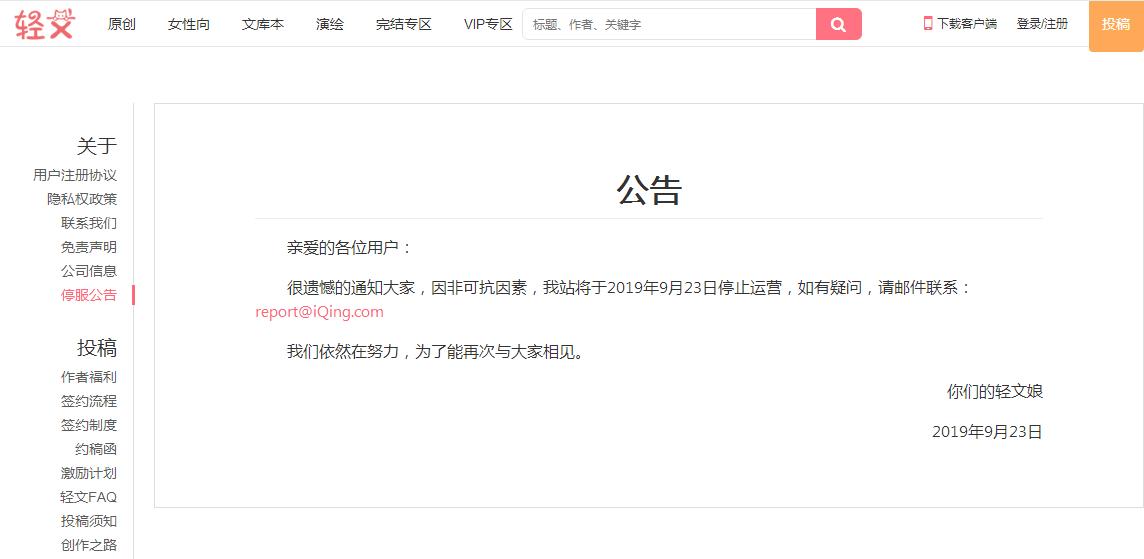Open 轻文FAQ page

click(x=88, y=497)
